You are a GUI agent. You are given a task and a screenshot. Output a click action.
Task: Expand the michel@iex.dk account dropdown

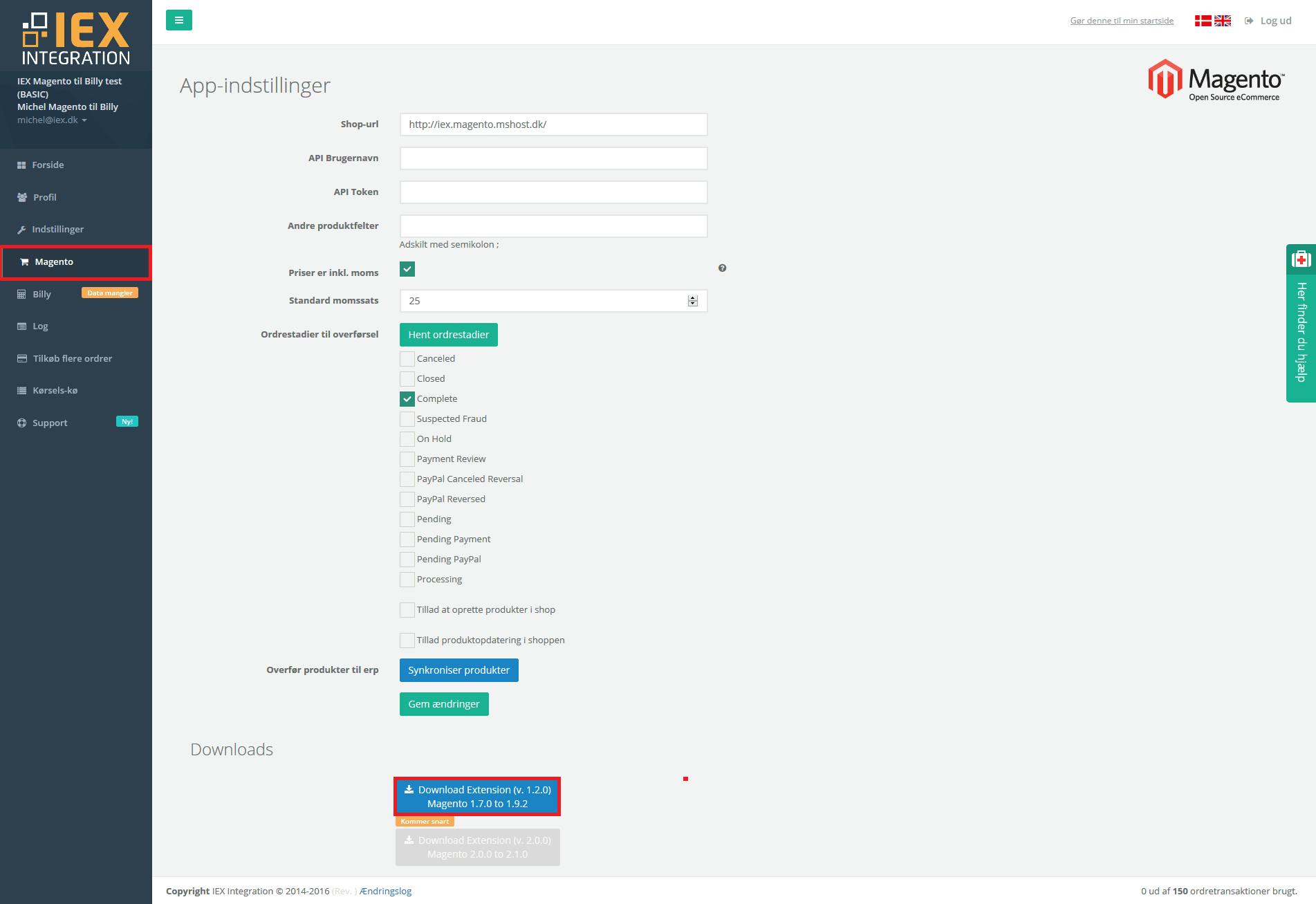[52, 120]
